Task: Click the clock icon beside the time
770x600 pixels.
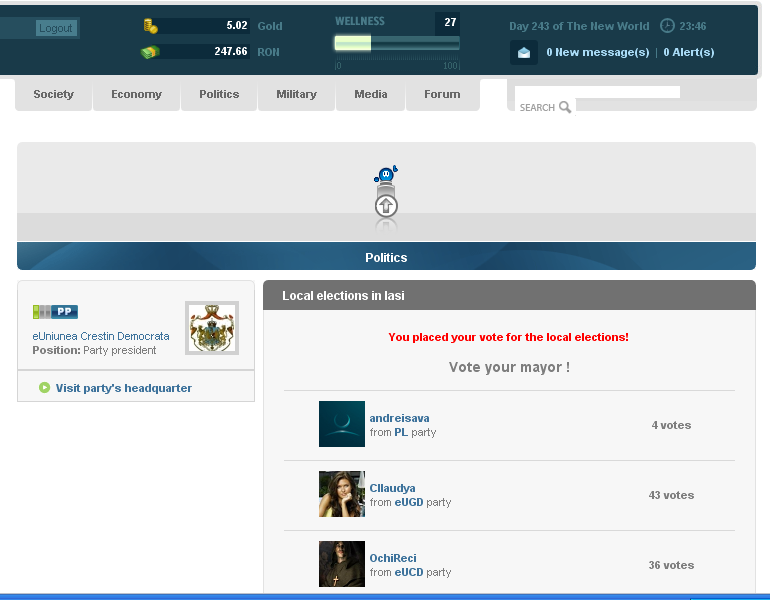Action: pyautogui.click(x=668, y=26)
